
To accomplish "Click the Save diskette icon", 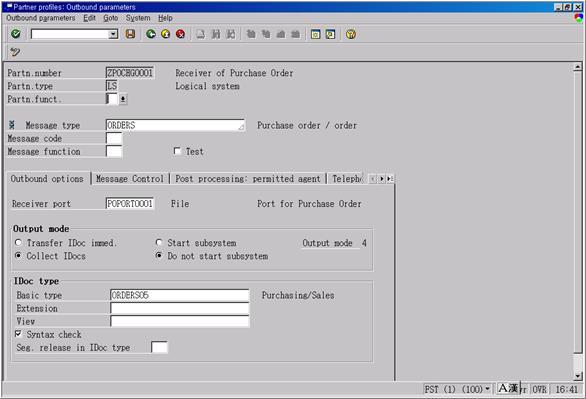I will [x=130, y=34].
